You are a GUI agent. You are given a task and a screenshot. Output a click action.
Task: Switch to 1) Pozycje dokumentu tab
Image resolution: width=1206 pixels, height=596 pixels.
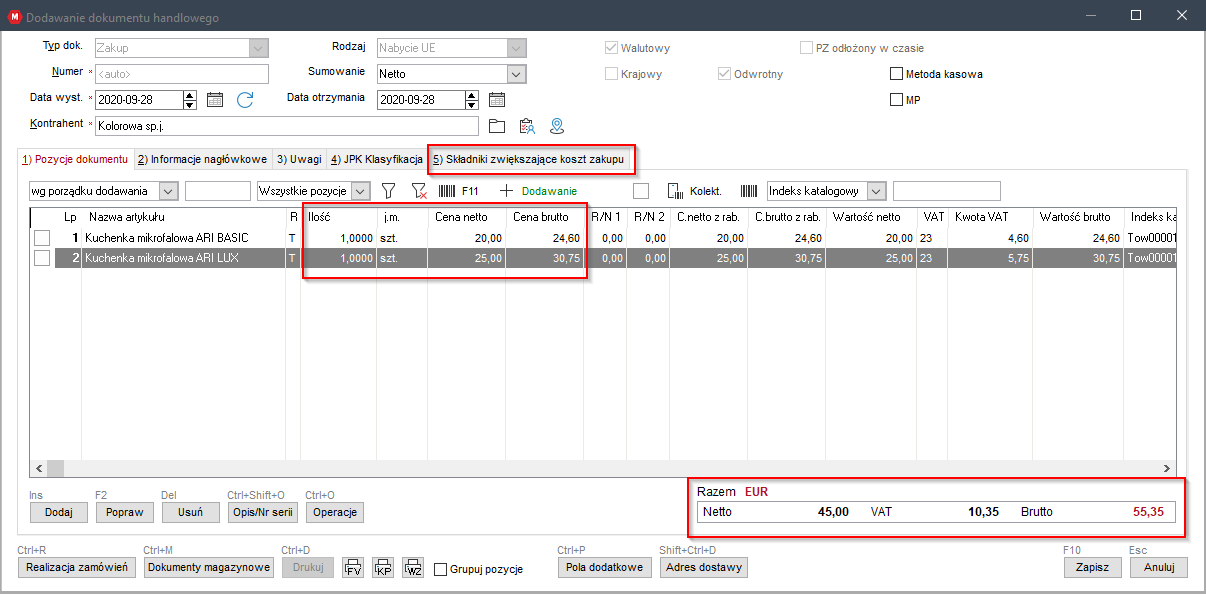75,159
